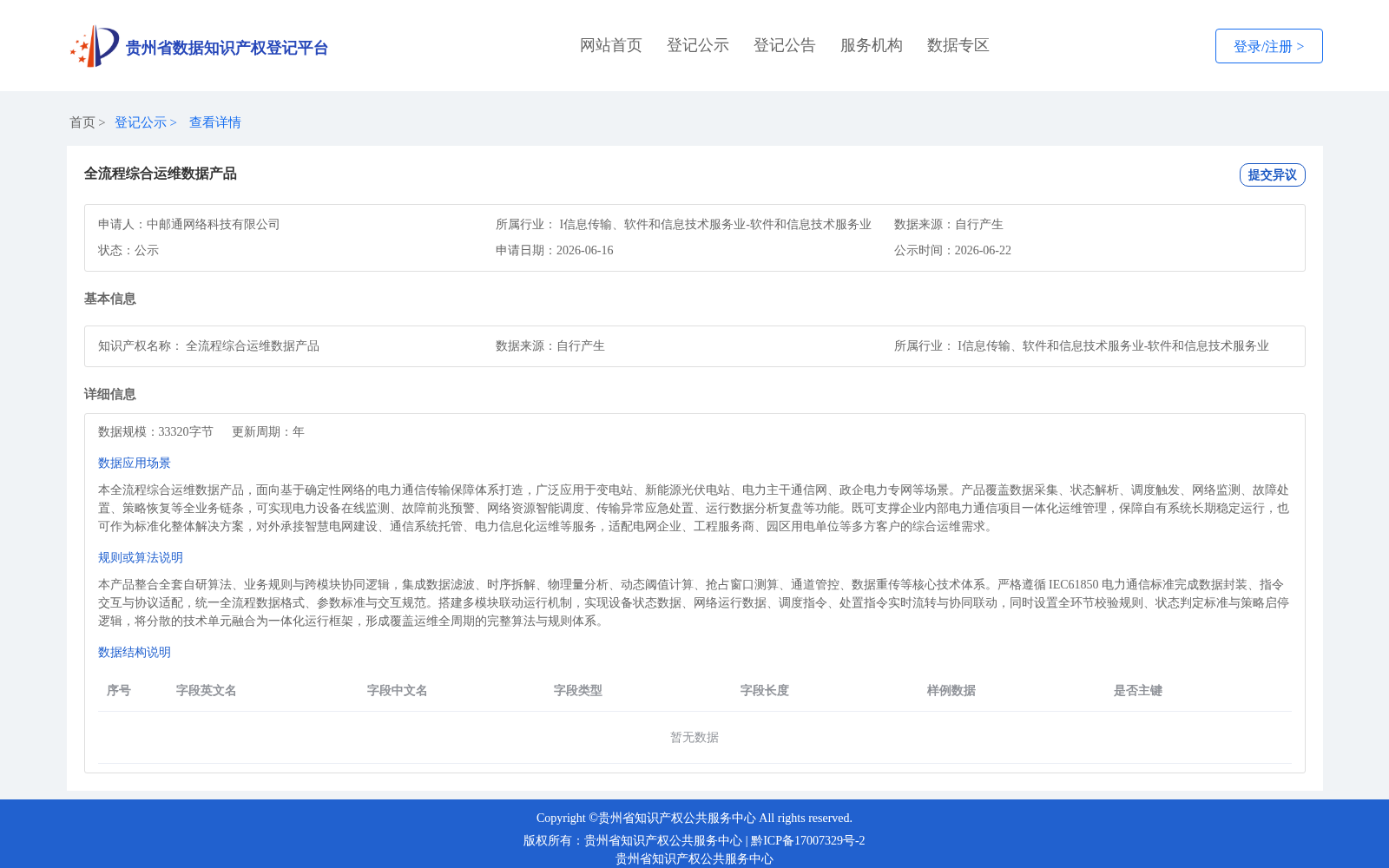Click 数据来源：自行产生 in the top info box
1389x868 pixels.
948,224
